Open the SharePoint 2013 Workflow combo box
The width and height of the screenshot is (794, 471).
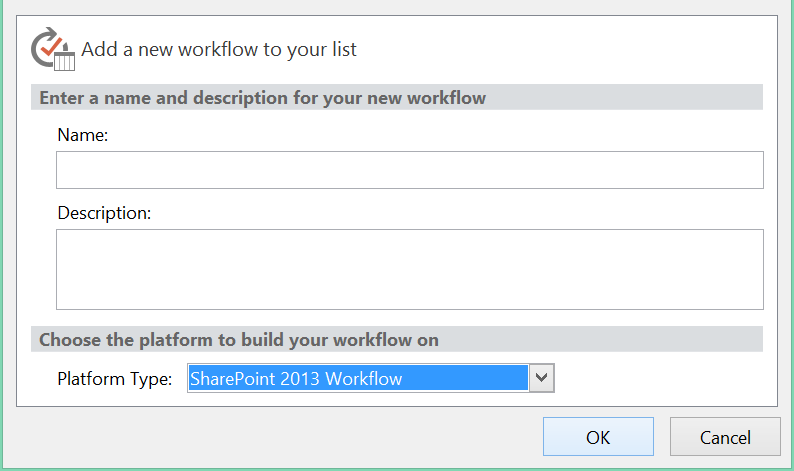[x=370, y=378]
